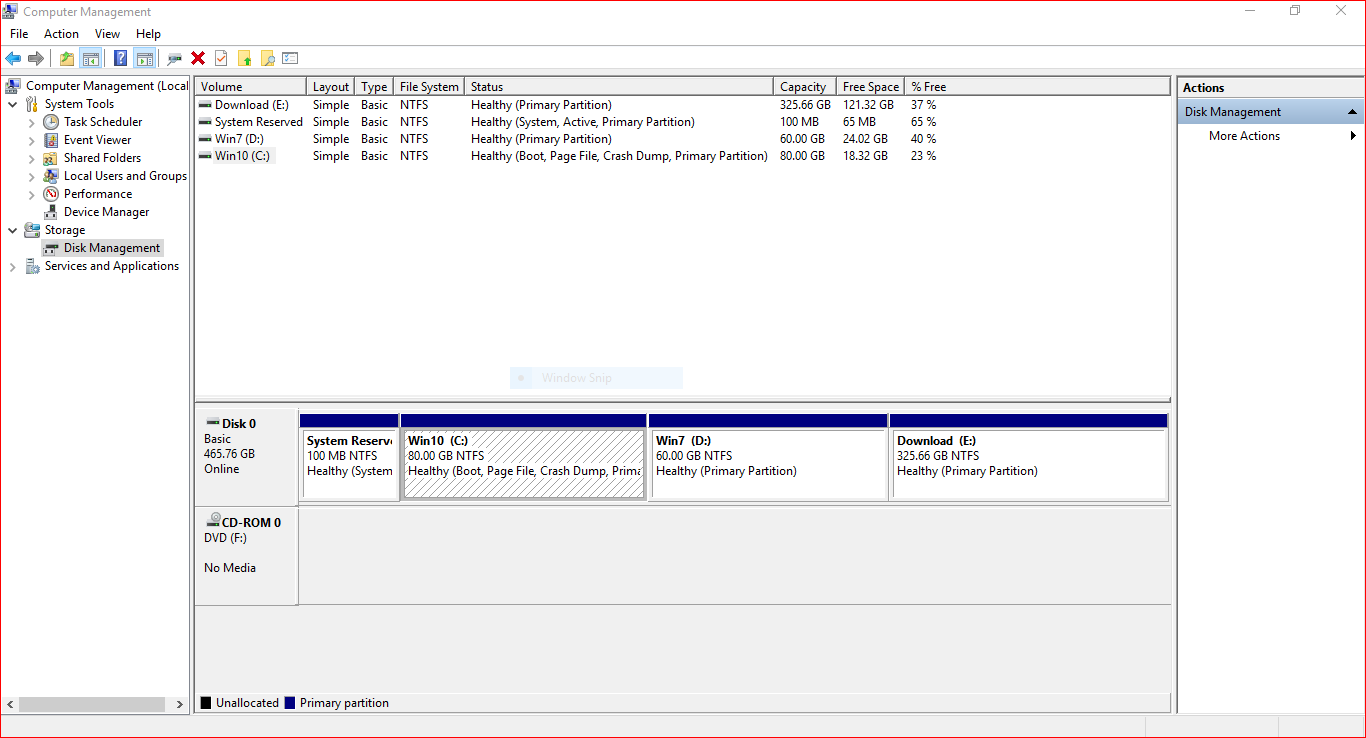Expand More Actions submenu arrow
The width and height of the screenshot is (1366, 738).
click(x=1353, y=136)
